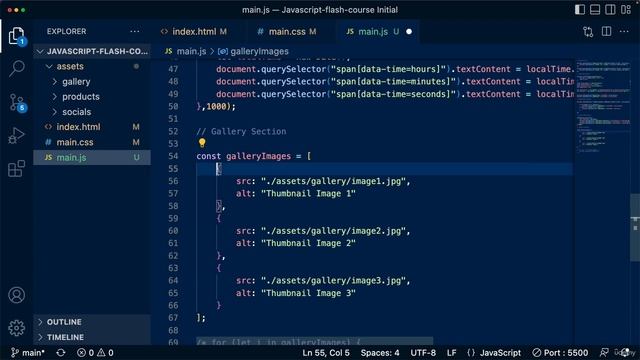This screenshot has width=640, height=360.
Task: Expand the socials folder
Action: (92, 112)
